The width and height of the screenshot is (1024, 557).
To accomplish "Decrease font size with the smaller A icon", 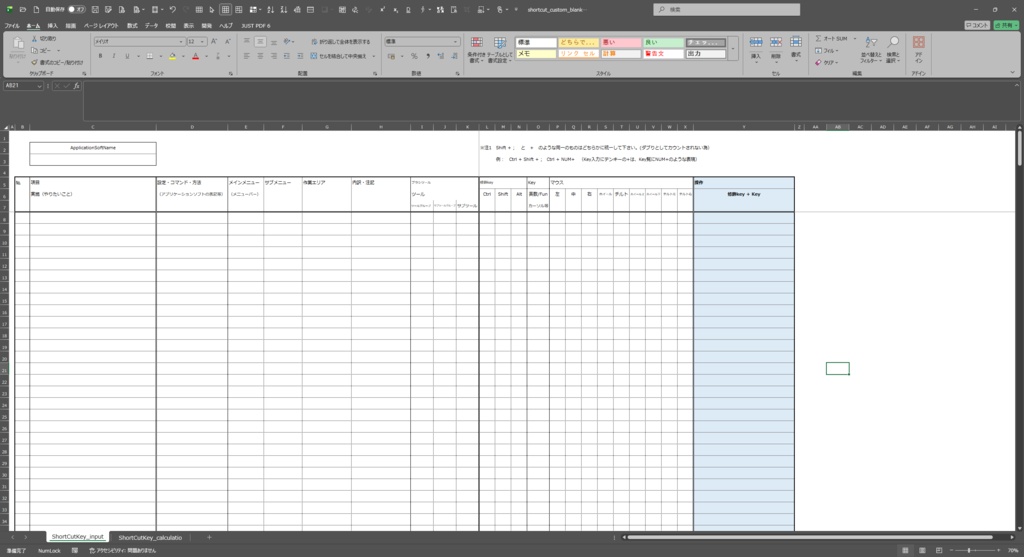I will pyautogui.click(x=227, y=41).
